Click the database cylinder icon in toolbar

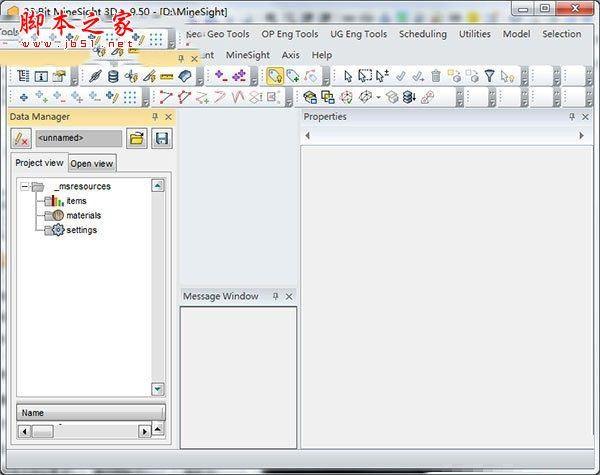(113, 76)
